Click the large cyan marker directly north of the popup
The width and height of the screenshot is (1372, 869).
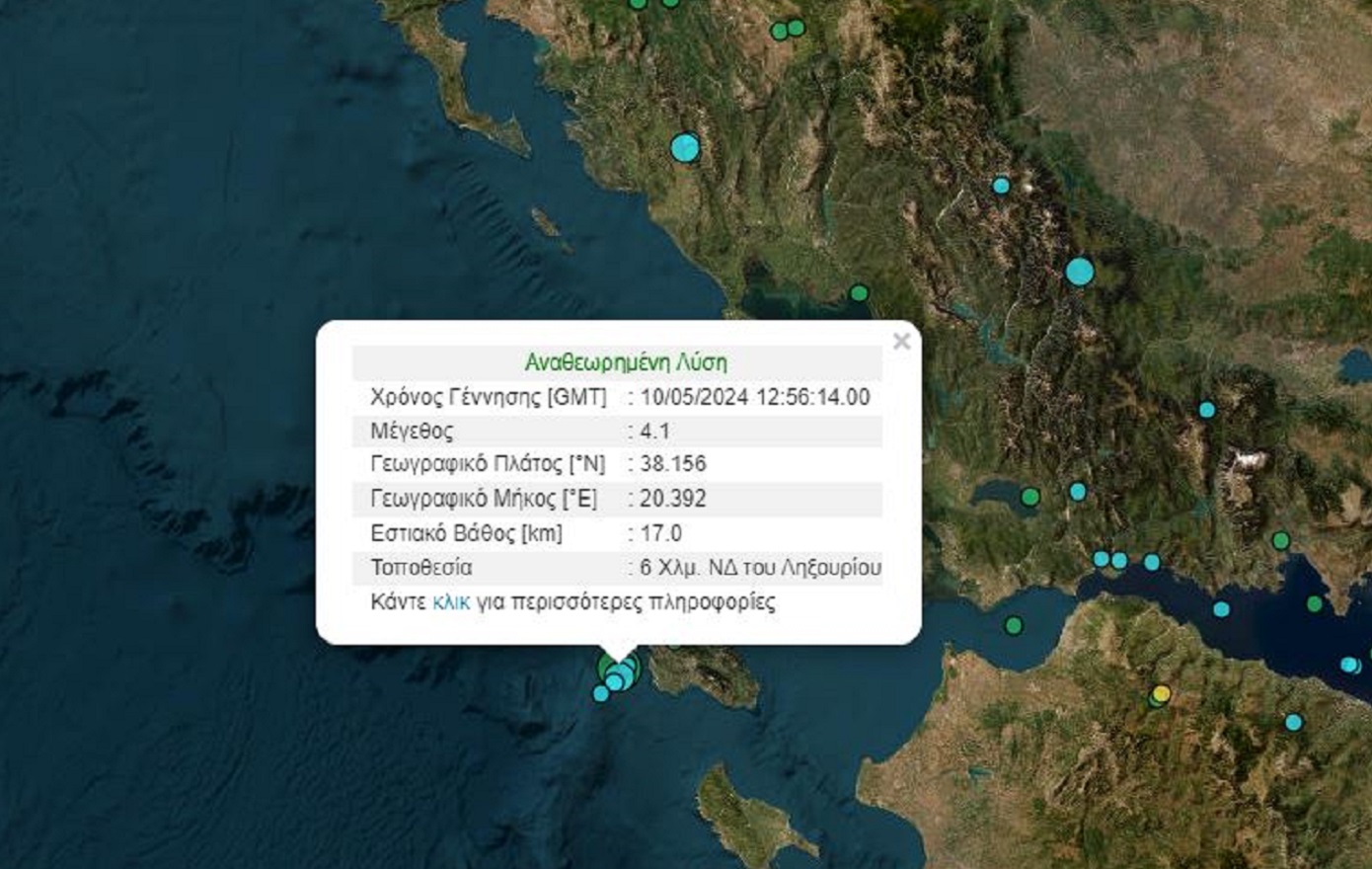(x=685, y=148)
